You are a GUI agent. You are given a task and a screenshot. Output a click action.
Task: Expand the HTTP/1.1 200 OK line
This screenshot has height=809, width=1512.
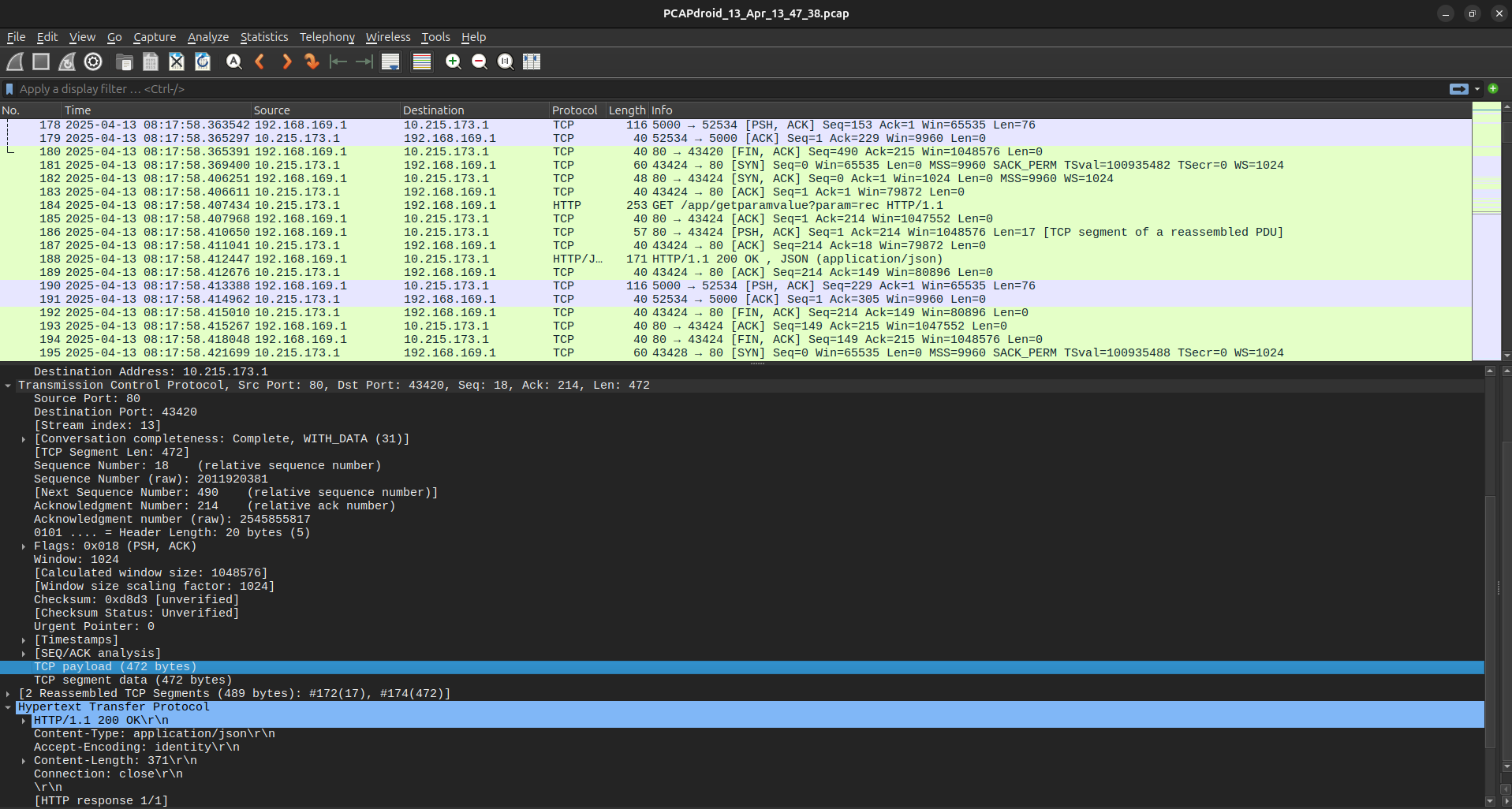(24, 721)
